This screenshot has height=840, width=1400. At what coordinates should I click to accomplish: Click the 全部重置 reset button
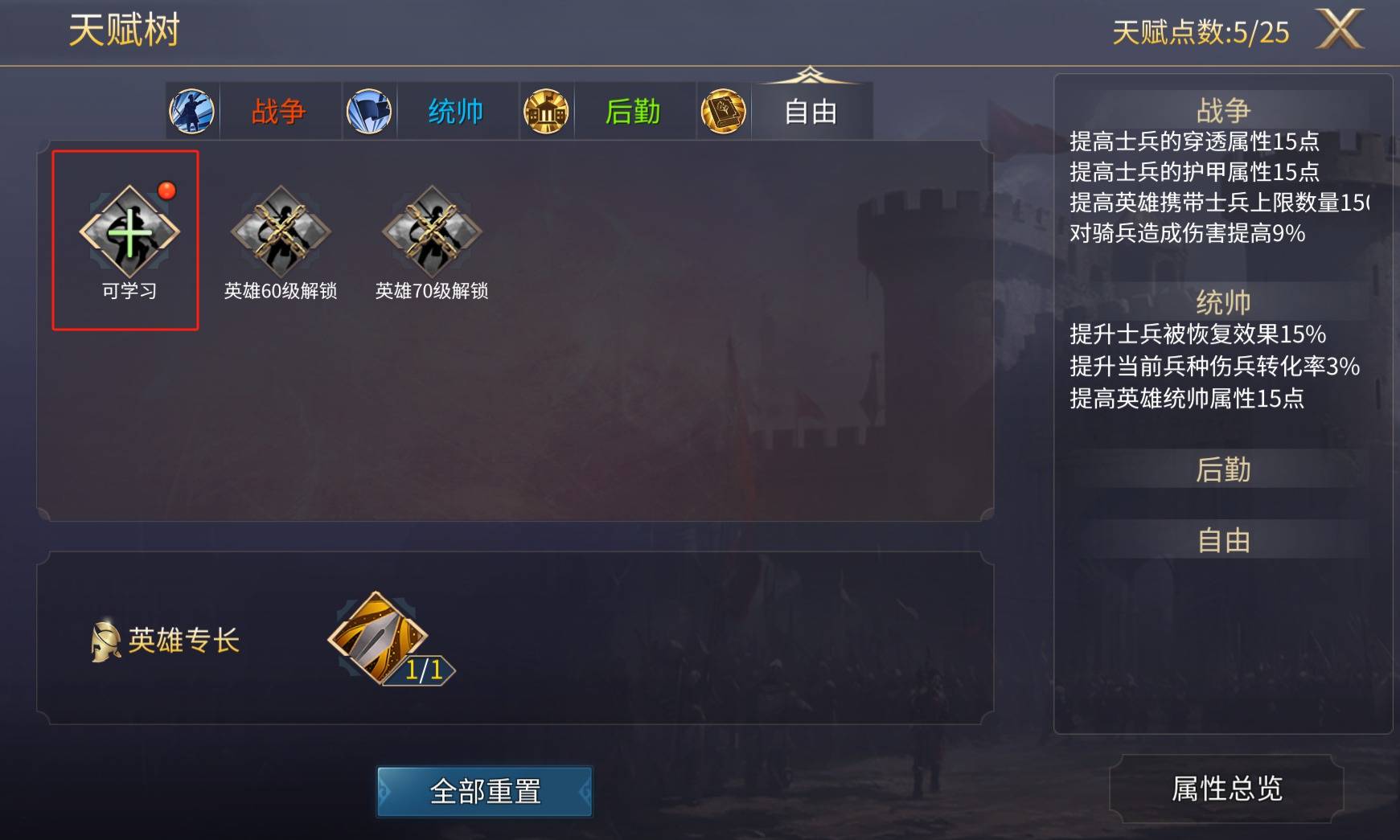coord(485,792)
